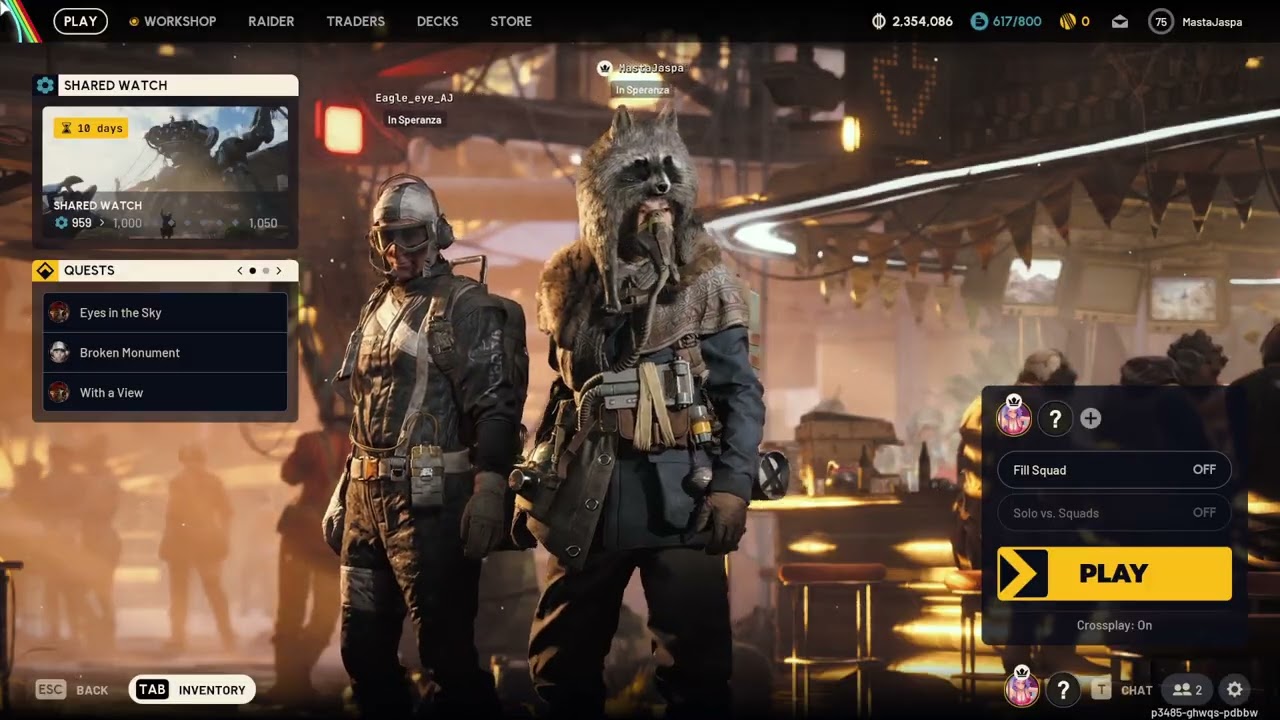1280x720 pixels.
Task: Click the 617/800 currency value
Action: pos(1017,21)
